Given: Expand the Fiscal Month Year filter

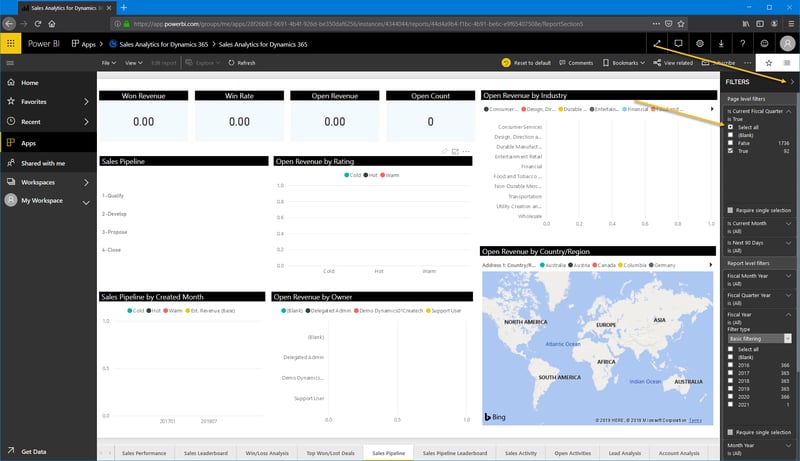Looking at the screenshot, I should point(788,276).
